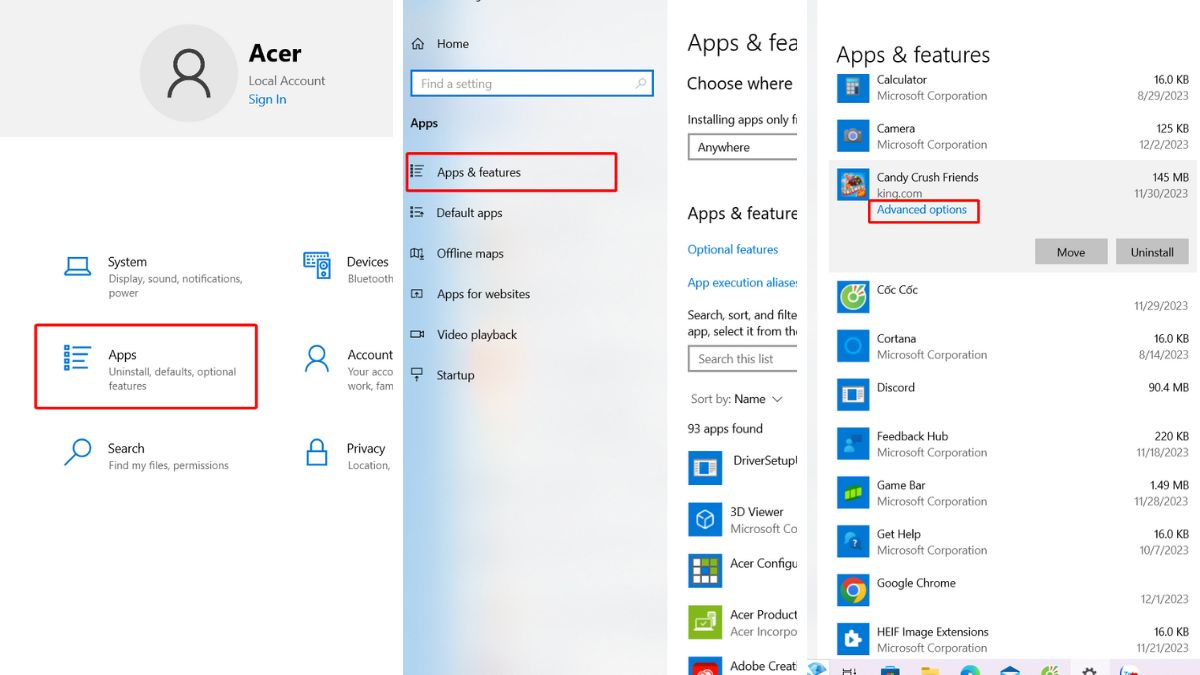This screenshot has height=675, width=1200.
Task: Click the Search this list field
Action: coord(742,359)
